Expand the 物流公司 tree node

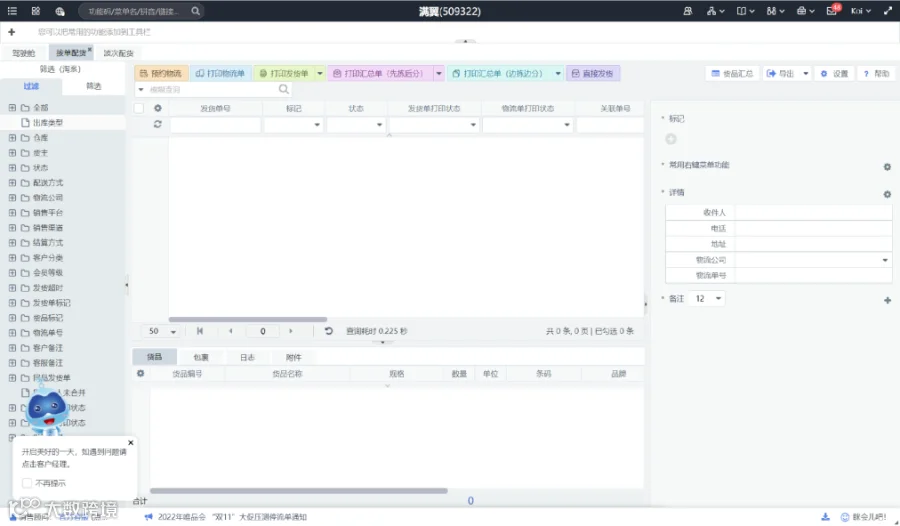pyautogui.click(x=12, y=198)
